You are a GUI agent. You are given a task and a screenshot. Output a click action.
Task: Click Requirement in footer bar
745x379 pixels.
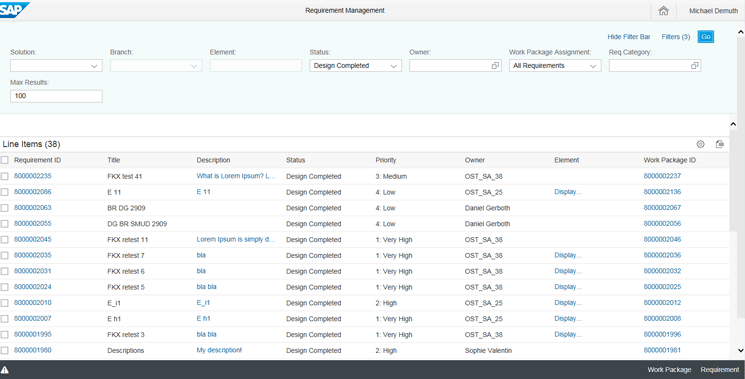coord(720,370)
